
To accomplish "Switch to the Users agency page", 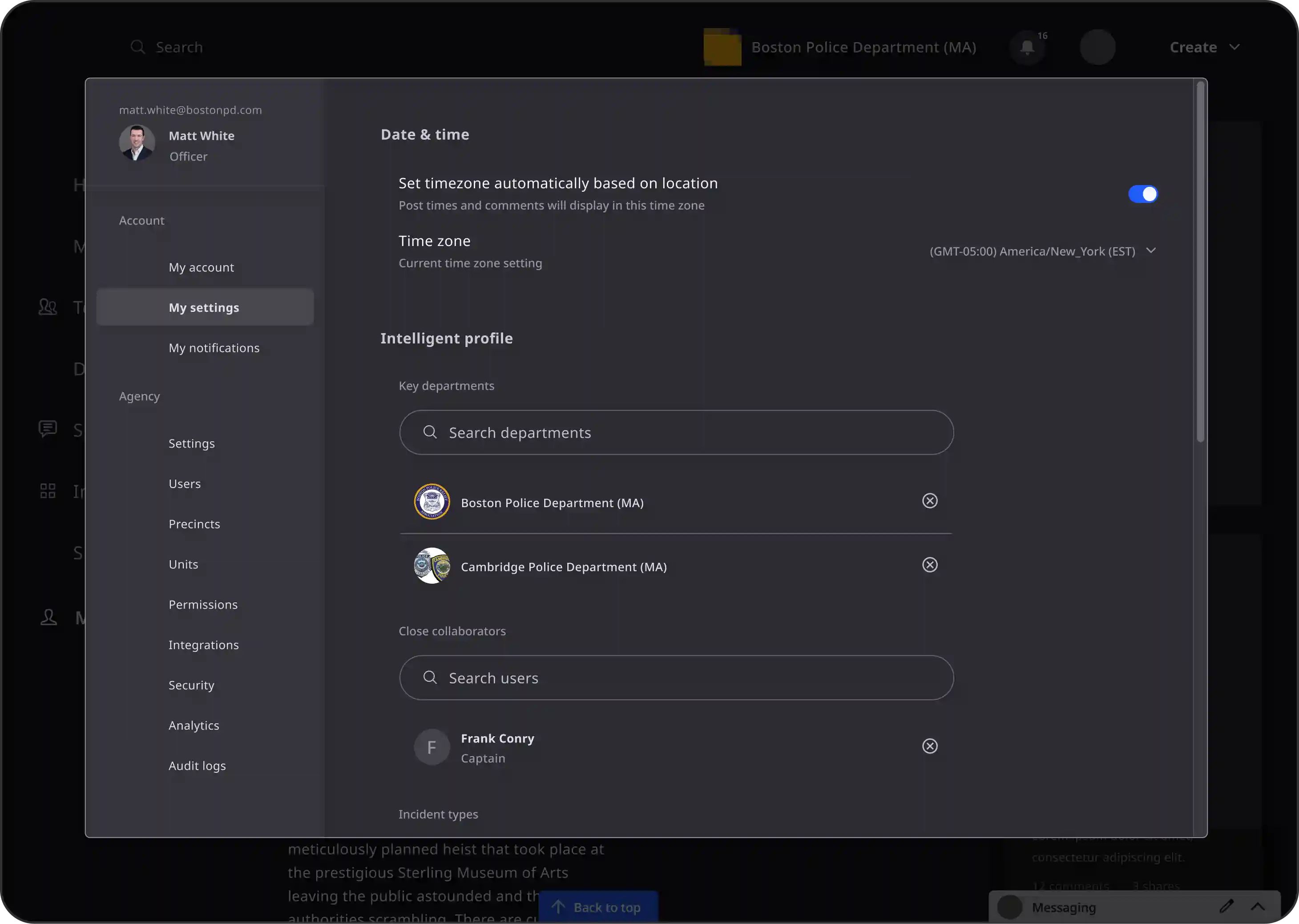I will [x=184, y=483].
